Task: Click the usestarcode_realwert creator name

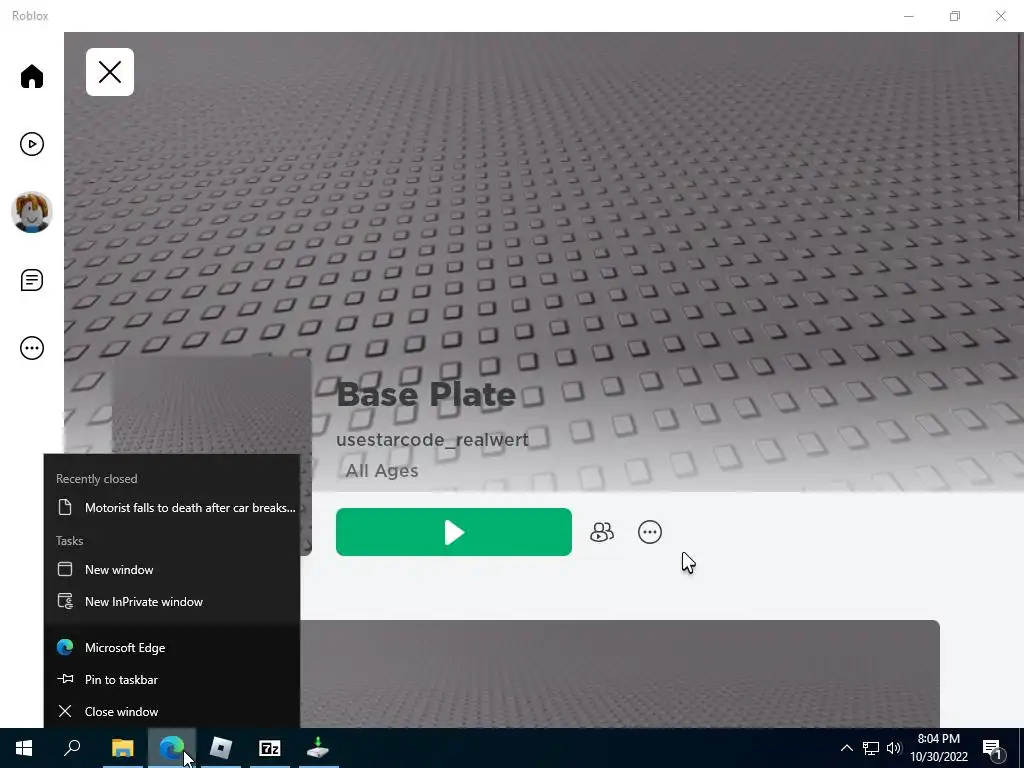Action: (x=432, y=440)
